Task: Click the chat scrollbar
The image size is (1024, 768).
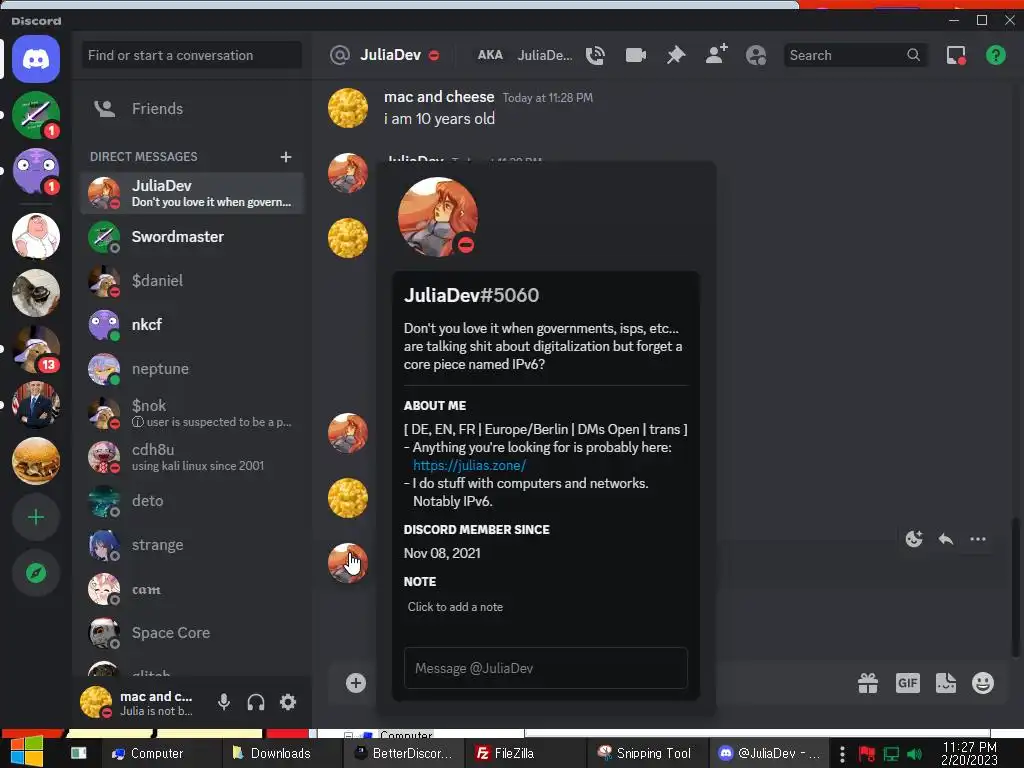Action: point(1015,588)
